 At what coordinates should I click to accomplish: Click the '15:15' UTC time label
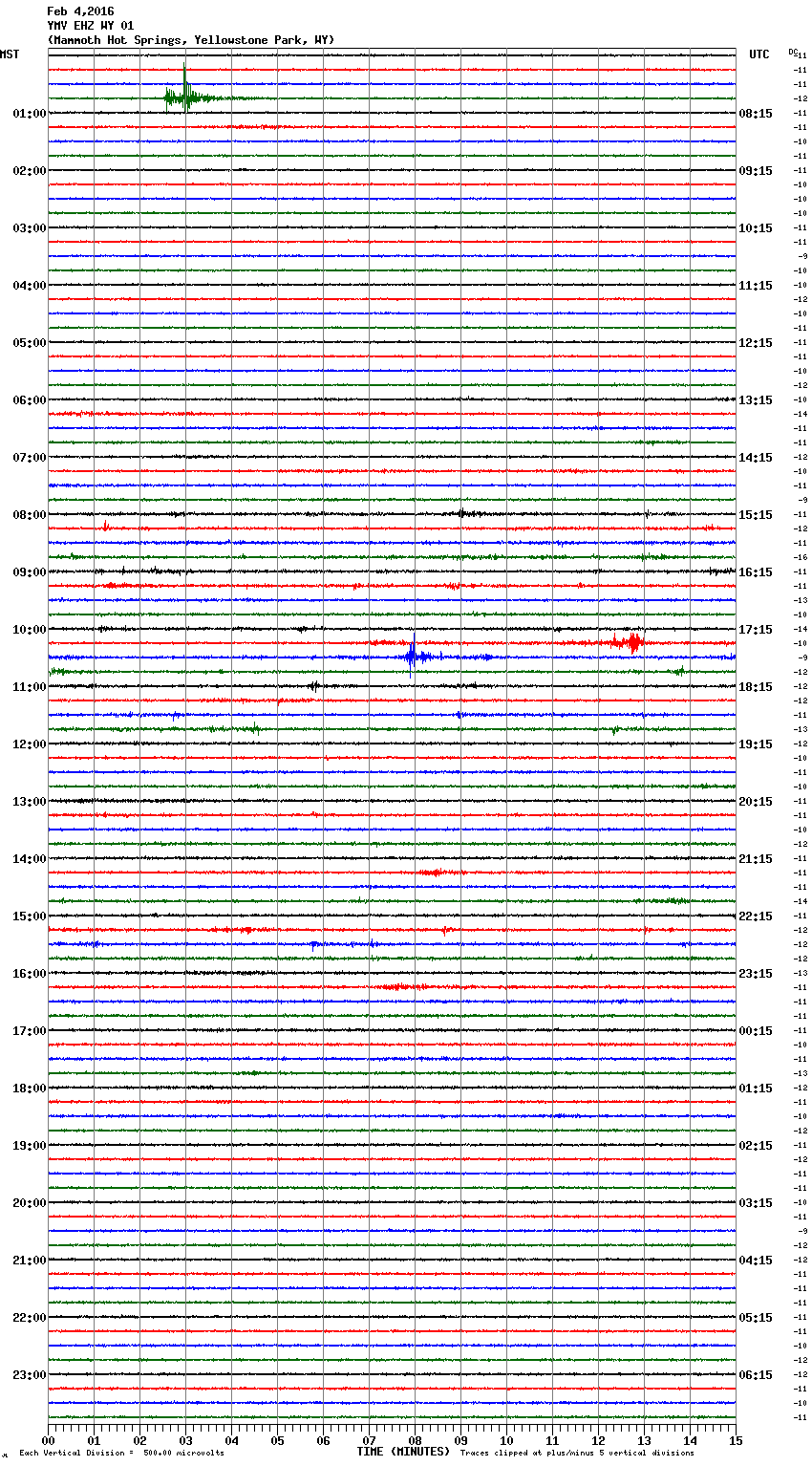pyautogui.click(x=756, y=515)
